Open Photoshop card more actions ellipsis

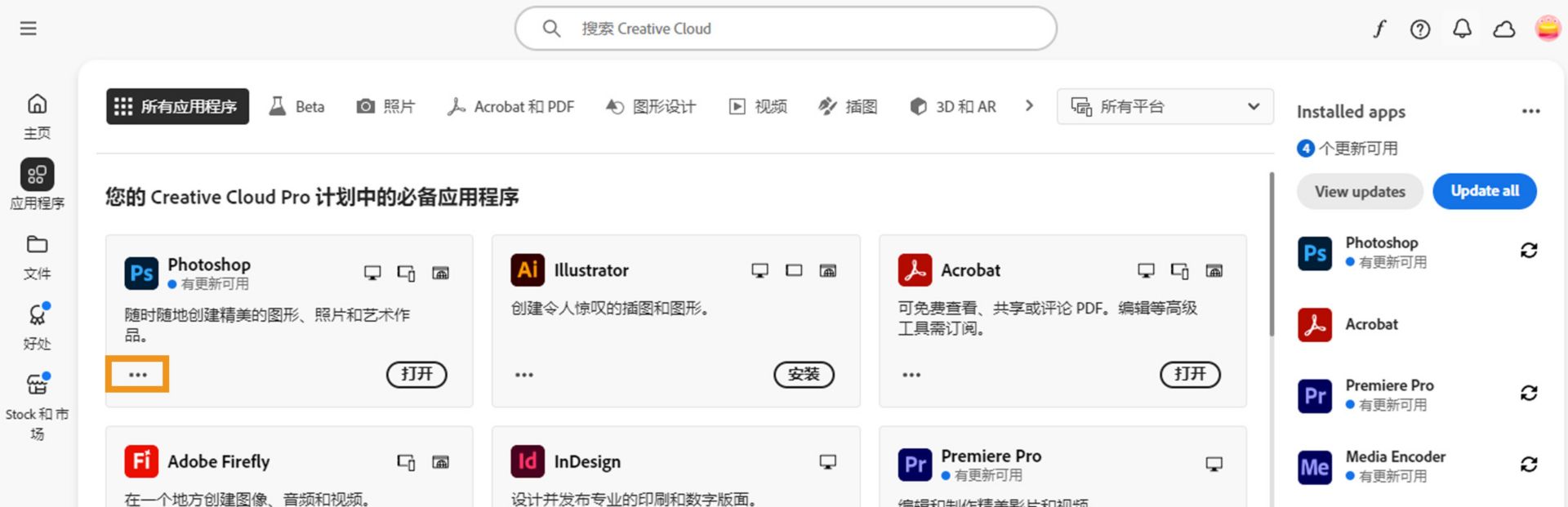(x=138, y=375)
